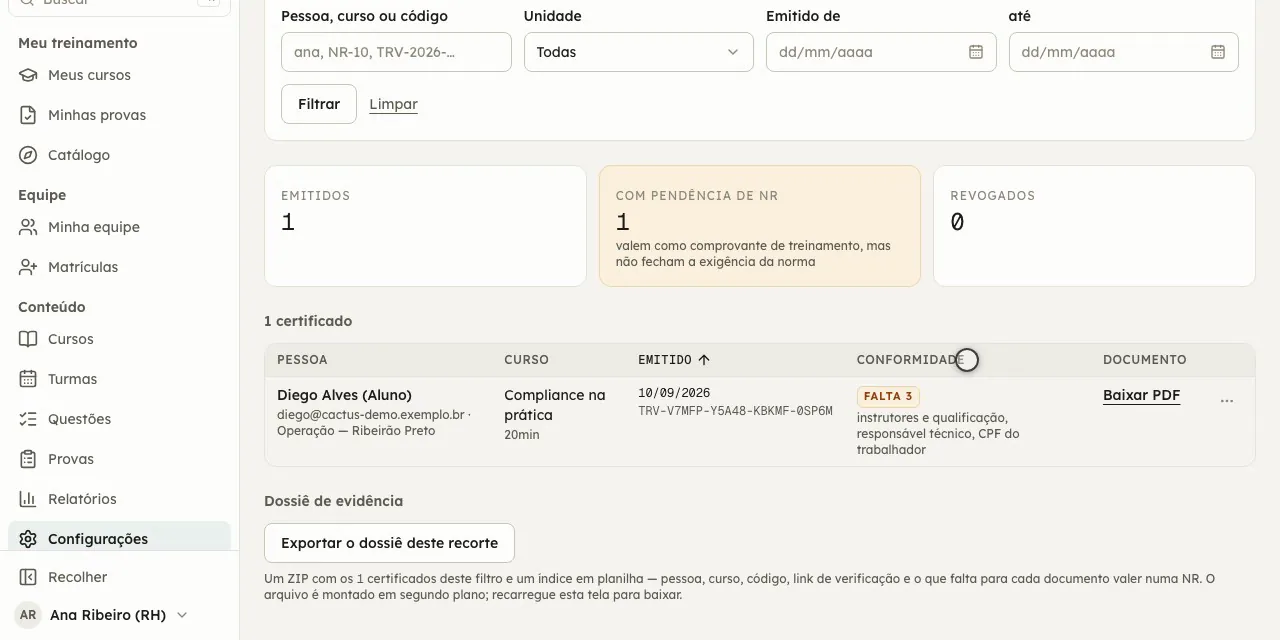Click the Filtrar button

(319, 104)
